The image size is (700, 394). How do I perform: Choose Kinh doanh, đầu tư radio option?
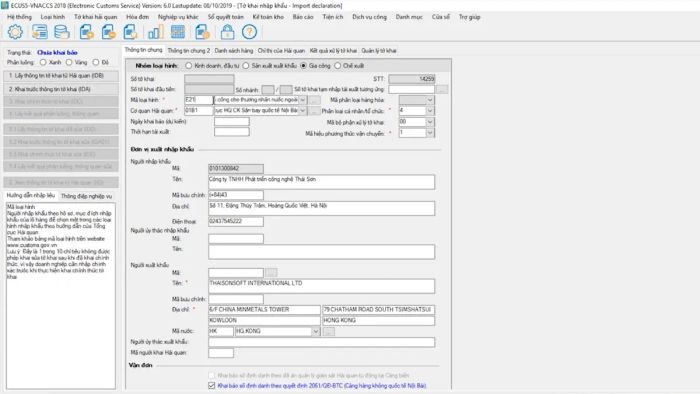tap(189, 66)
